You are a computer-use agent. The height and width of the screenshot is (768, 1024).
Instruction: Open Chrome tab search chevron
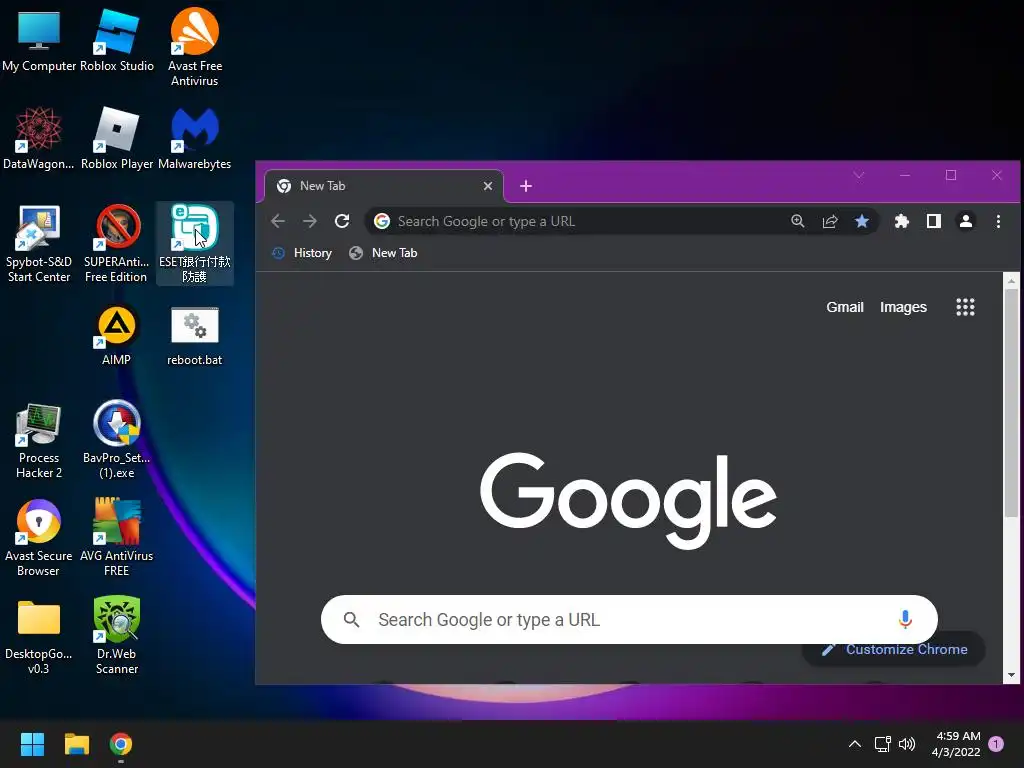[859, 175]
